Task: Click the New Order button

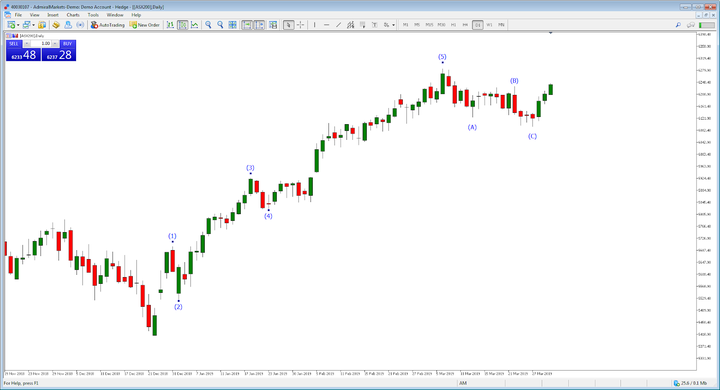Action: (145, 25)
